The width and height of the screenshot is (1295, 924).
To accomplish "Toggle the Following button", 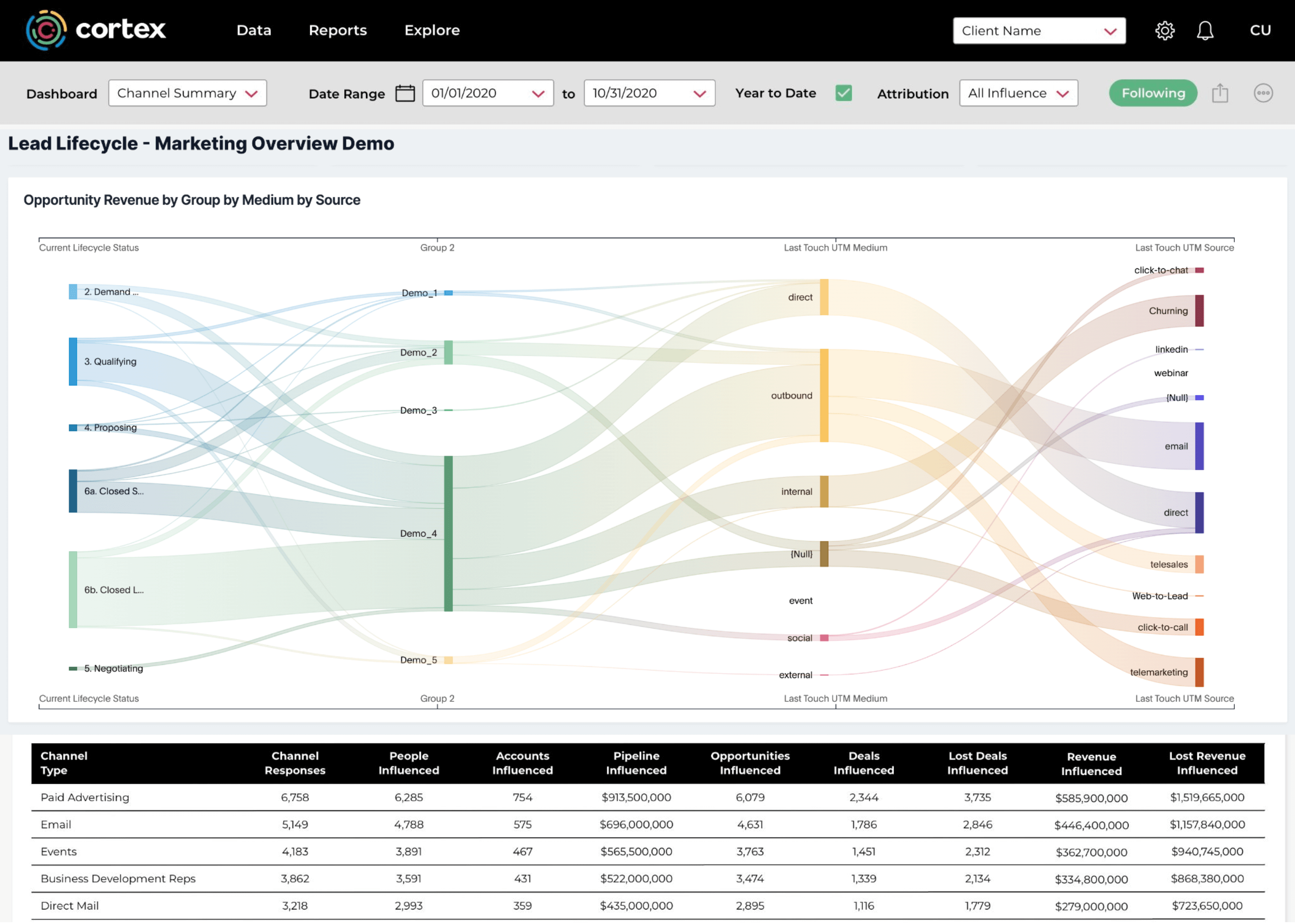I will [x=1153, y=93].
